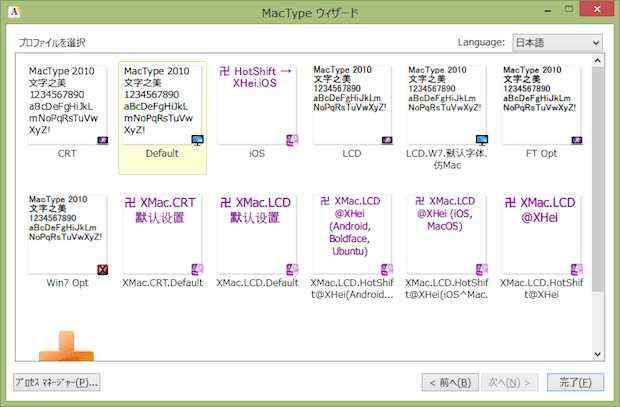Click the purple icon on iOS profile
Viewport: 620px width, 407px height.
point(292,141)
